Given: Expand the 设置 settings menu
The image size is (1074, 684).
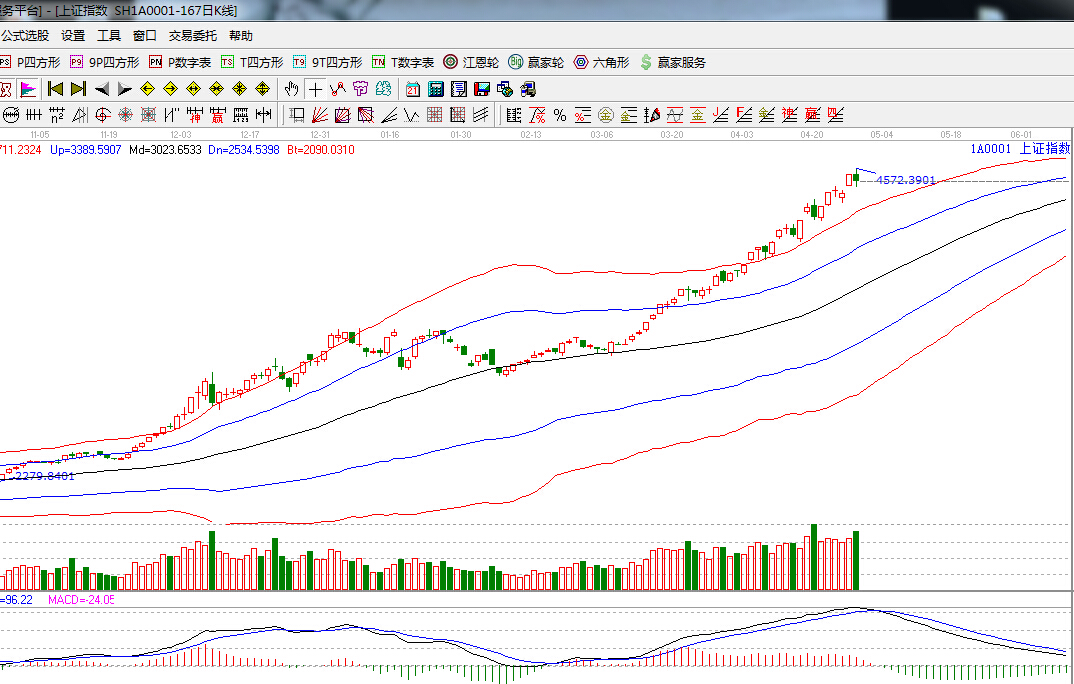Looking at the screenshot, I should pos(73,36).
